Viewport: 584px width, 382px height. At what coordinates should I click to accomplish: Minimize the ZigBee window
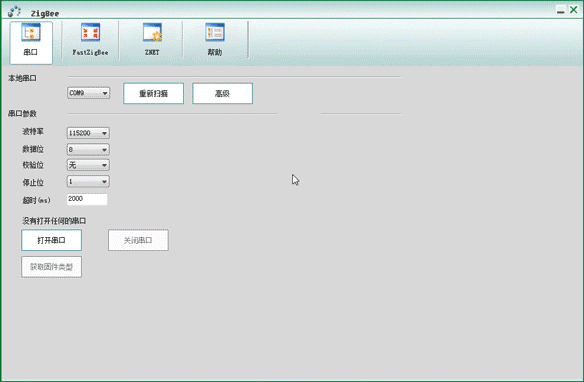(561, 10)
